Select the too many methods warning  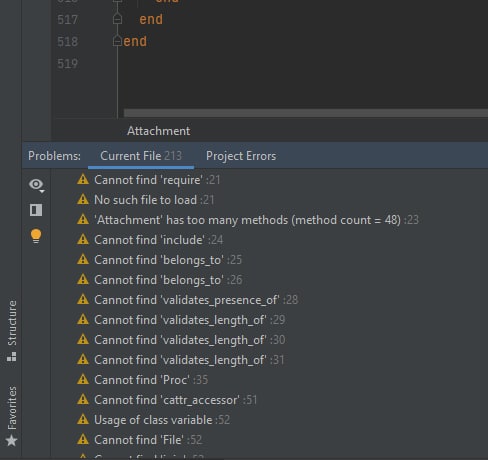247,220
